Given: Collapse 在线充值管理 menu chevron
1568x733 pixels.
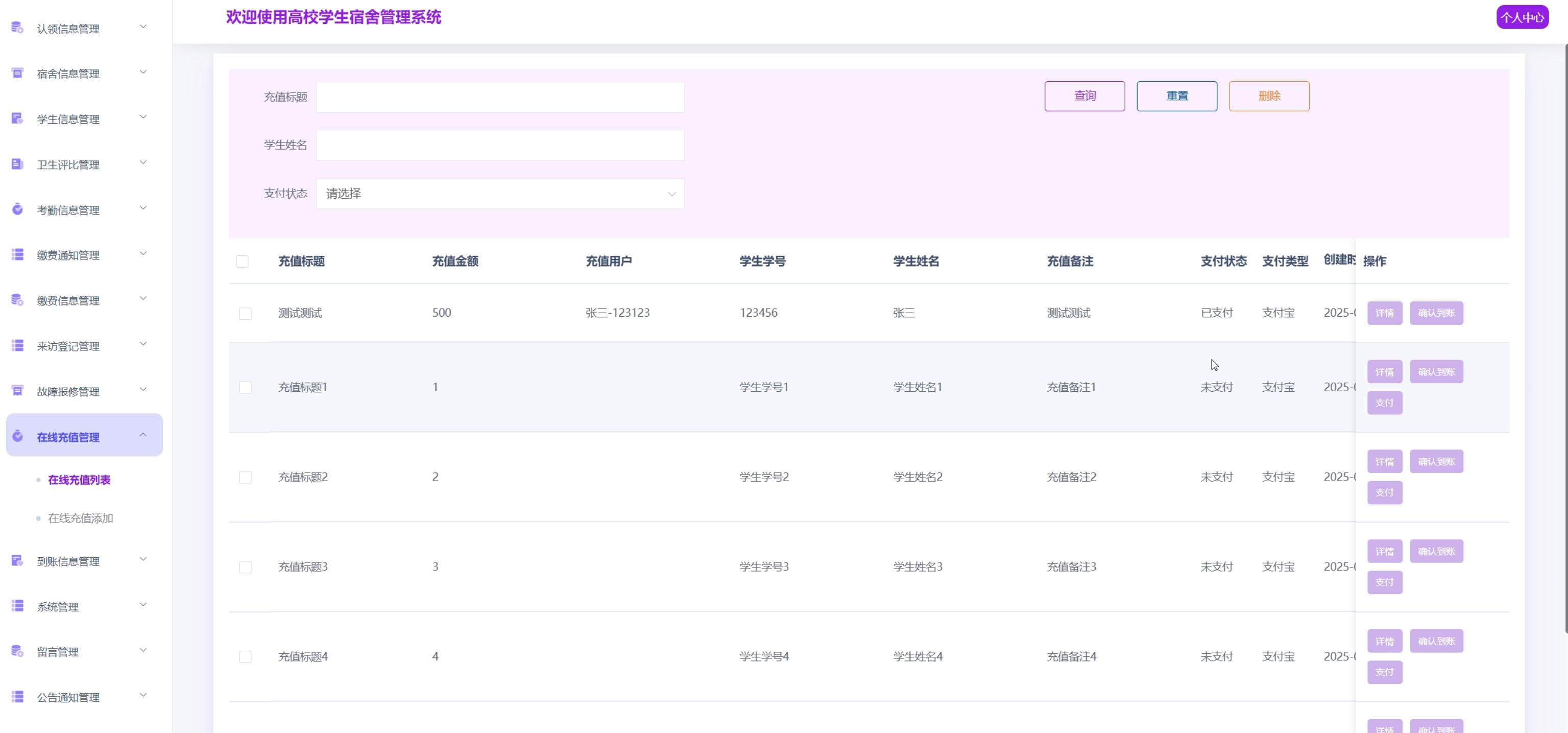Looking at the screenshot, I should [143, 435].
